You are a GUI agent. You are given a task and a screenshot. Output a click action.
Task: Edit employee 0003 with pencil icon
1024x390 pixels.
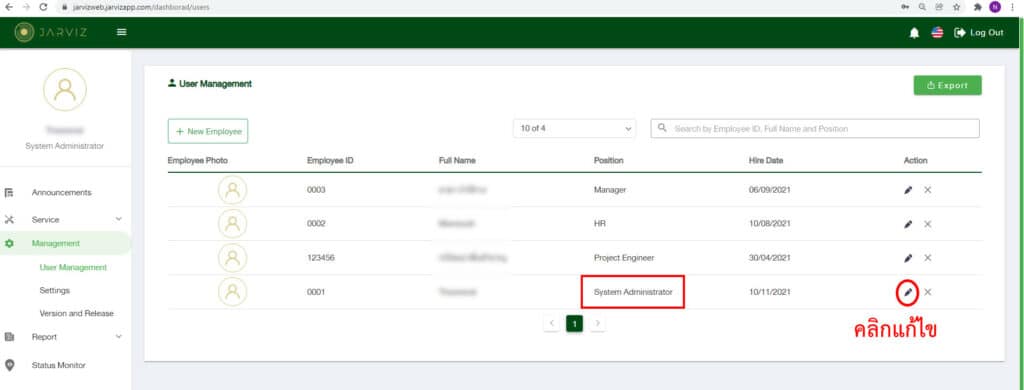tap(908, 190)
